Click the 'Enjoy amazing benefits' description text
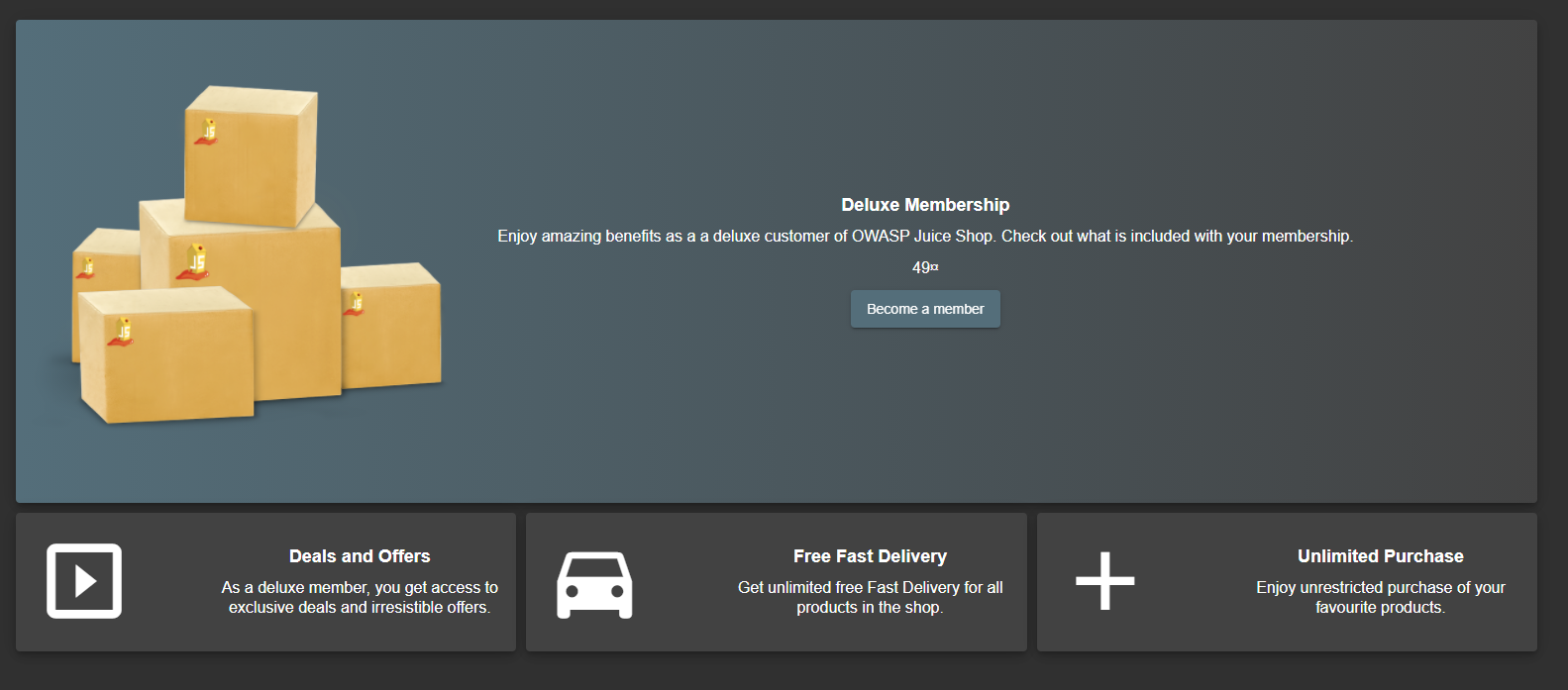 (x=925, y=236)
